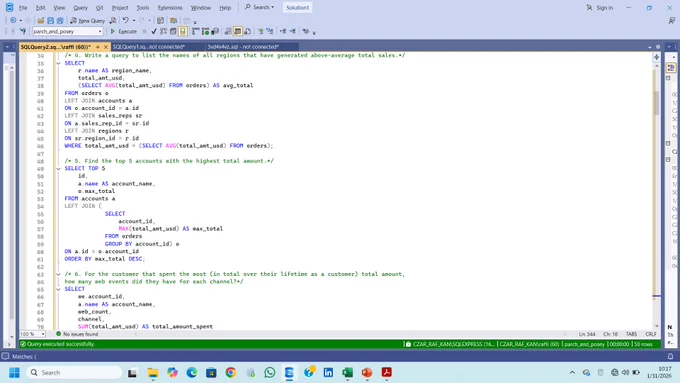The height and width of the screenshot is (383, 680).
Task: Open the undo history dropdown arrow
Action: (134, 20)
